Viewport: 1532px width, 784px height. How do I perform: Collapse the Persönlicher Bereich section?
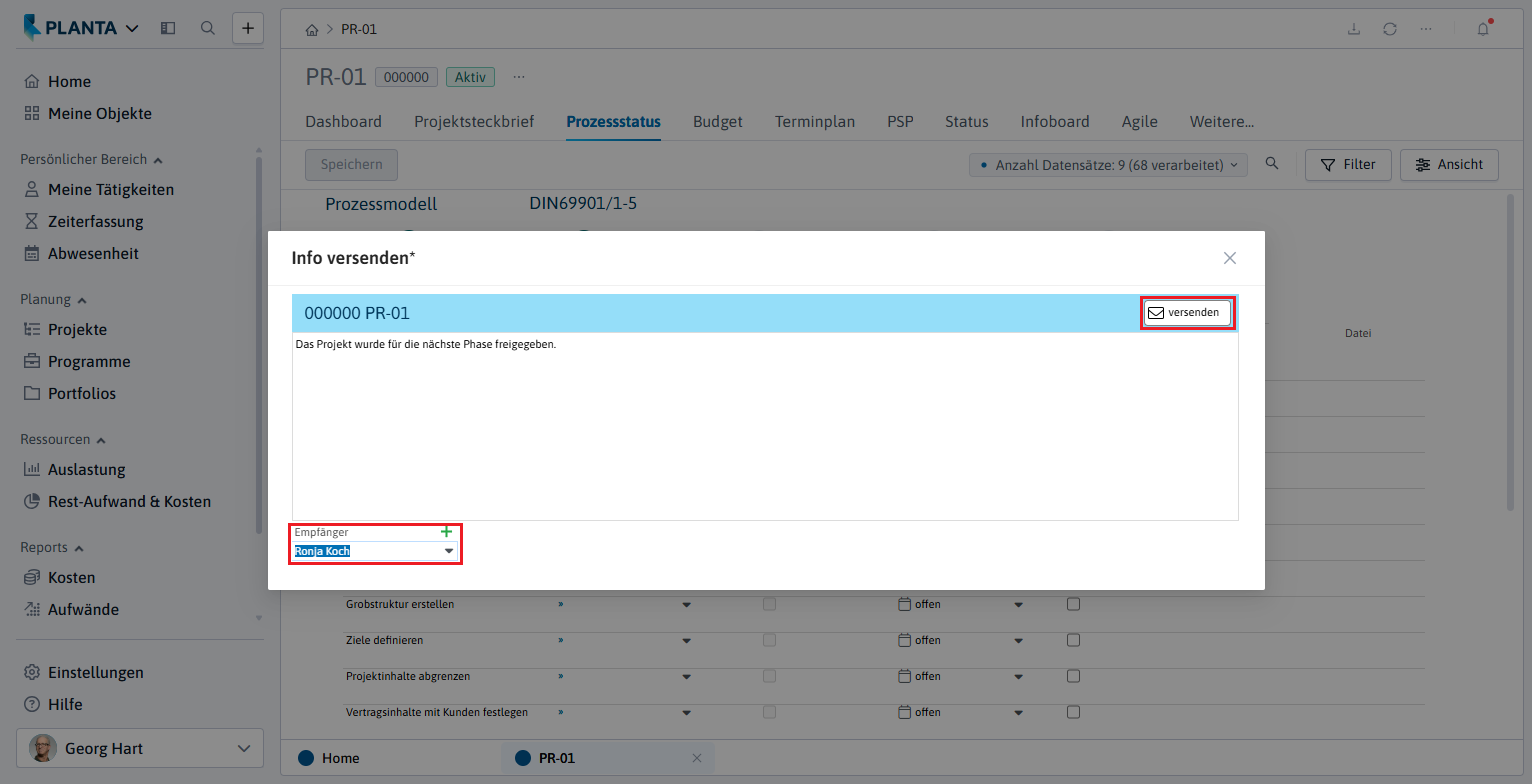click(x=92, y=159)
